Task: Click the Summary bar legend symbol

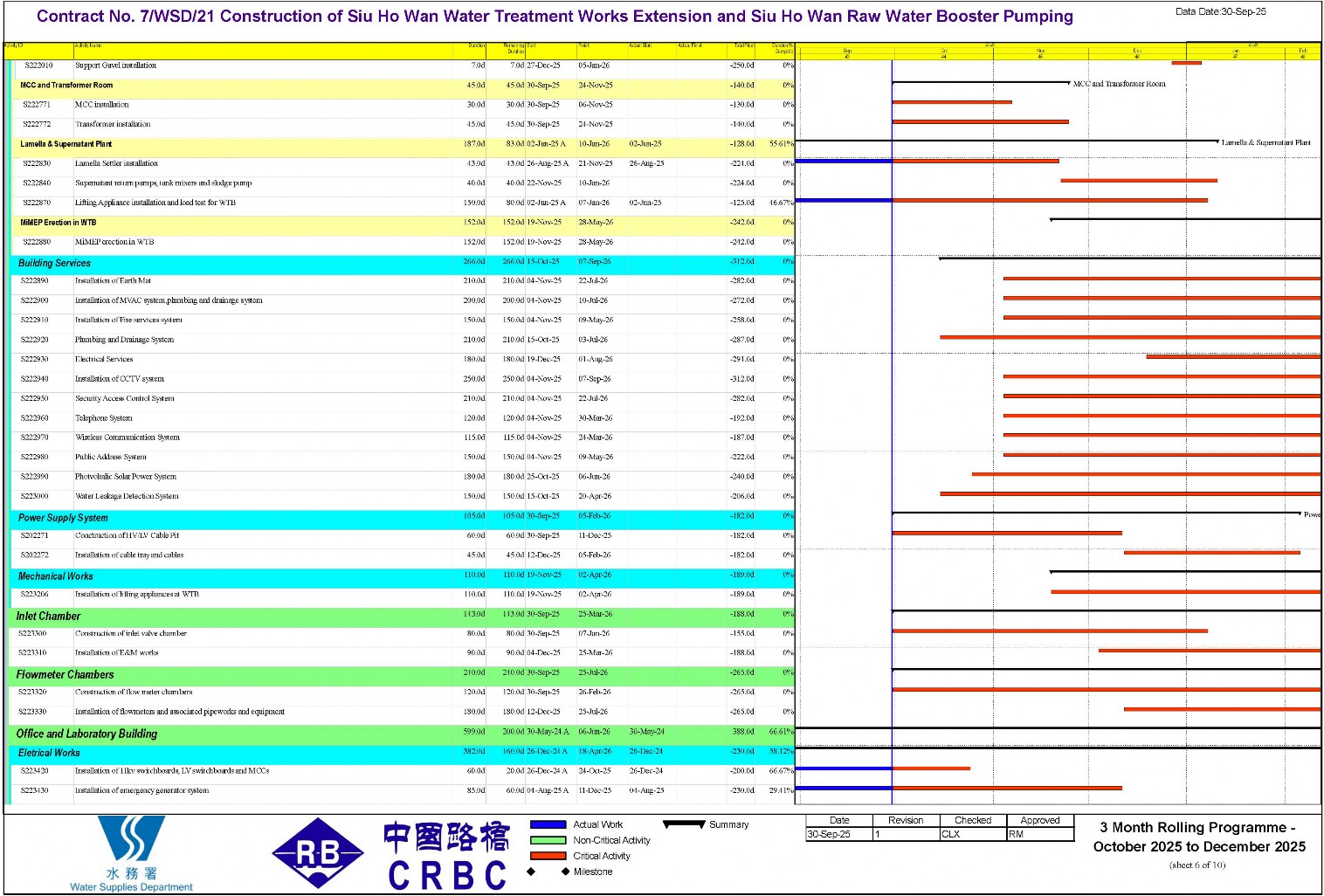Action: click(684, 824)
